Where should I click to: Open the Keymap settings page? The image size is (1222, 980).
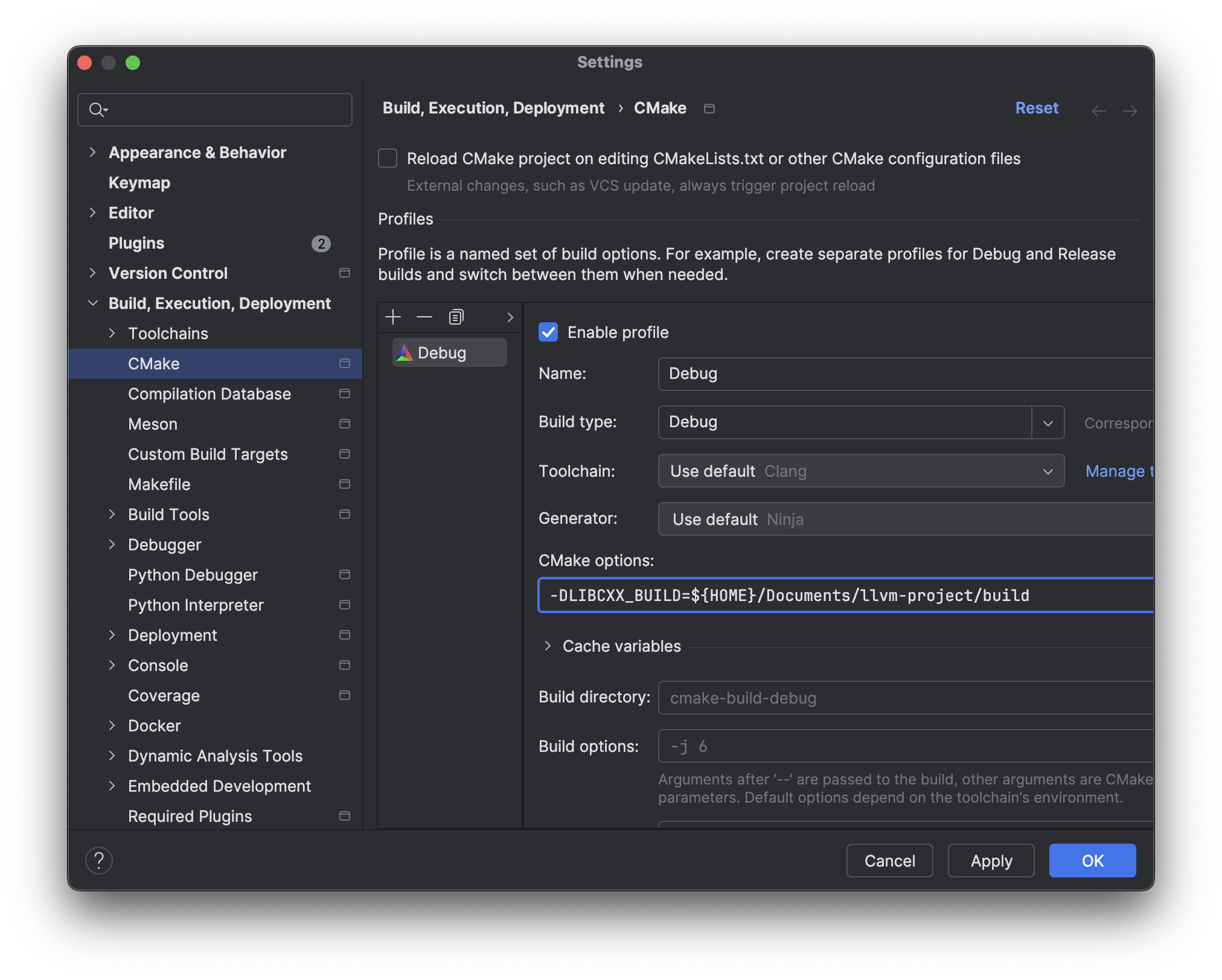[x=139, y=182]
